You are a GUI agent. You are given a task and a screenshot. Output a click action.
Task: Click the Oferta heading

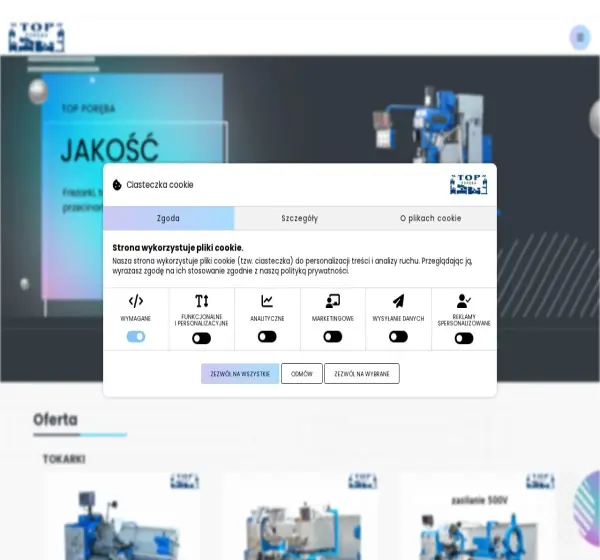55,420
